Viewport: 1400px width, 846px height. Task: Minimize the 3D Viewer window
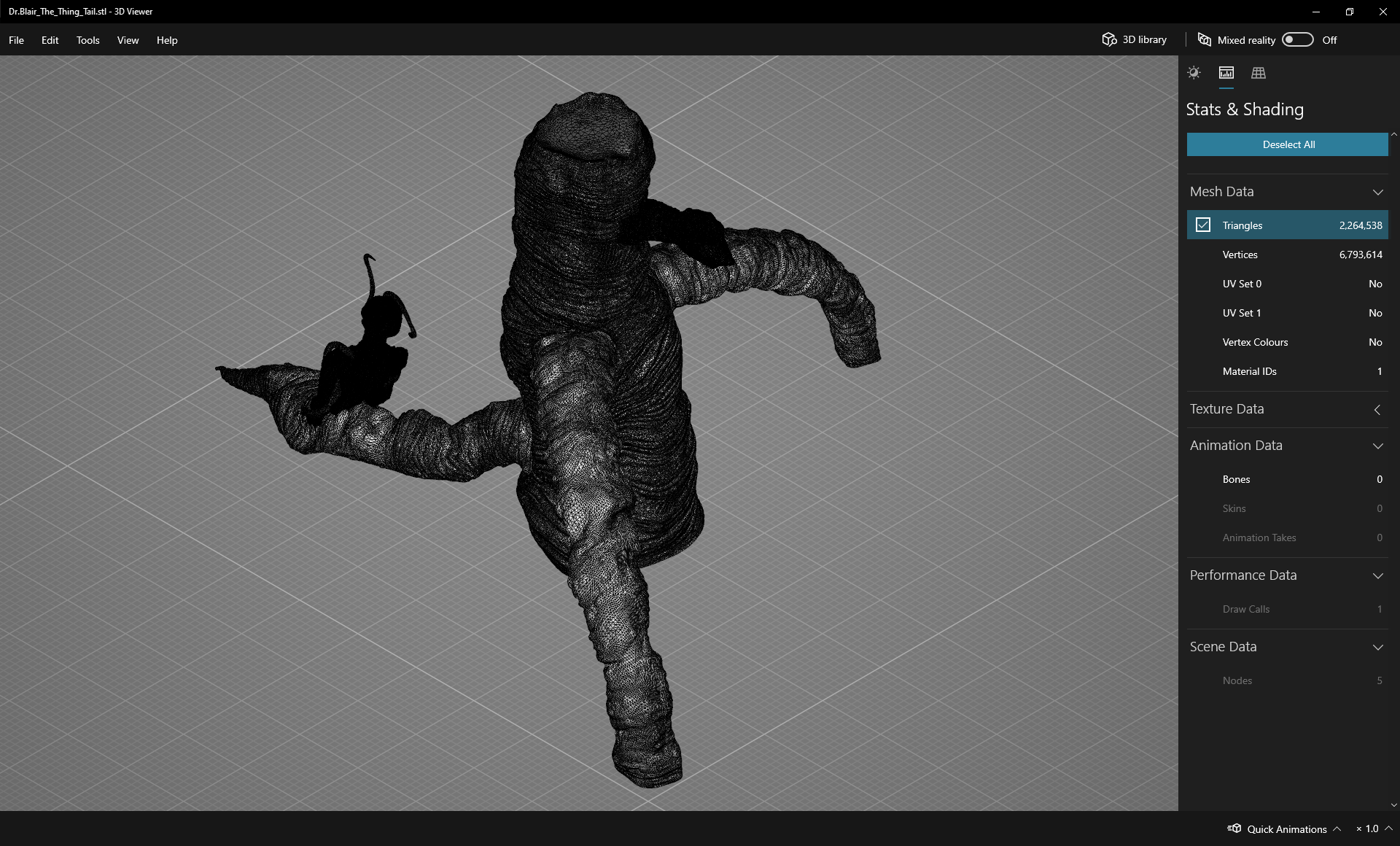tap(1316, 12)
